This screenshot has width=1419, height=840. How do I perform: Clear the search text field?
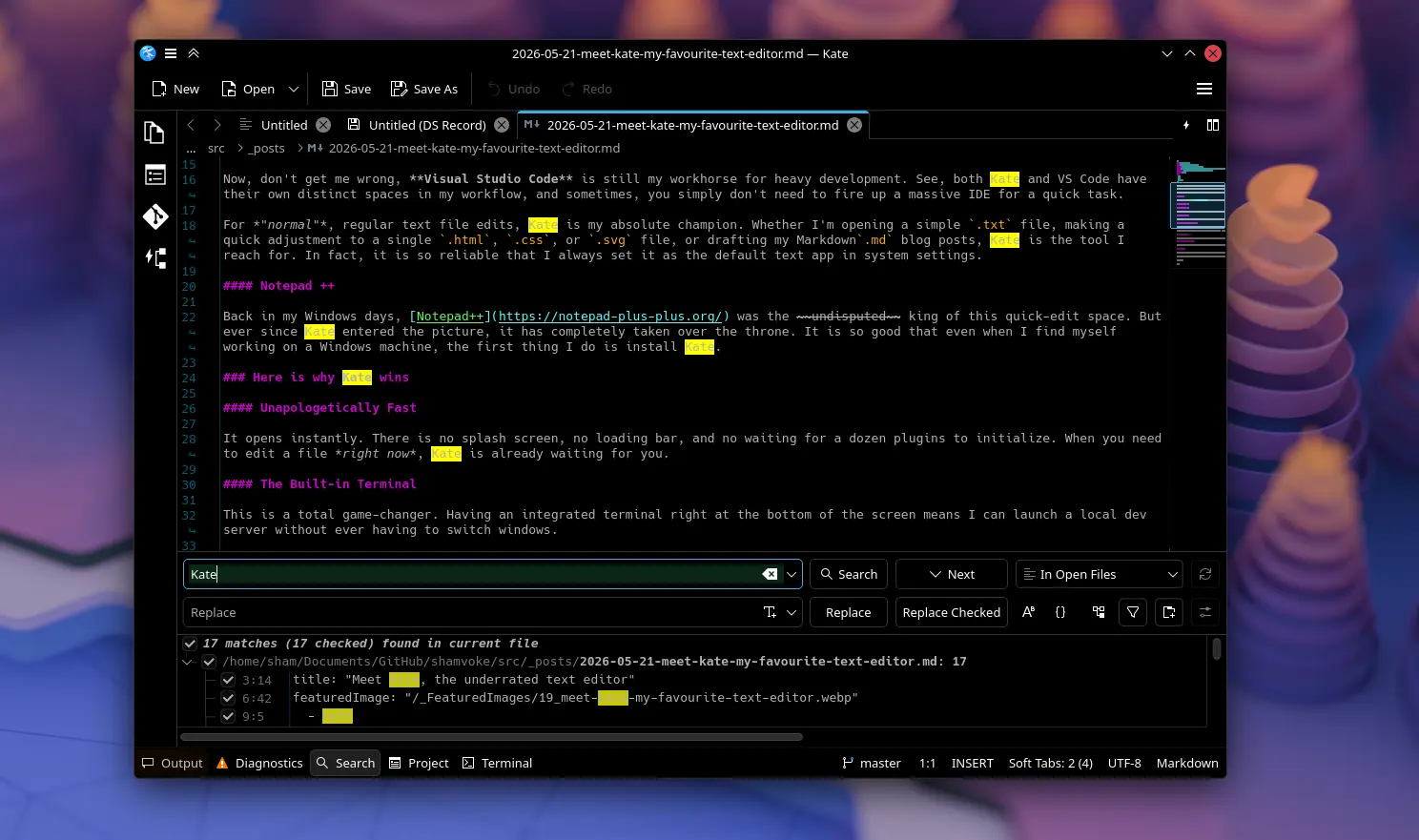click(770, 574)
